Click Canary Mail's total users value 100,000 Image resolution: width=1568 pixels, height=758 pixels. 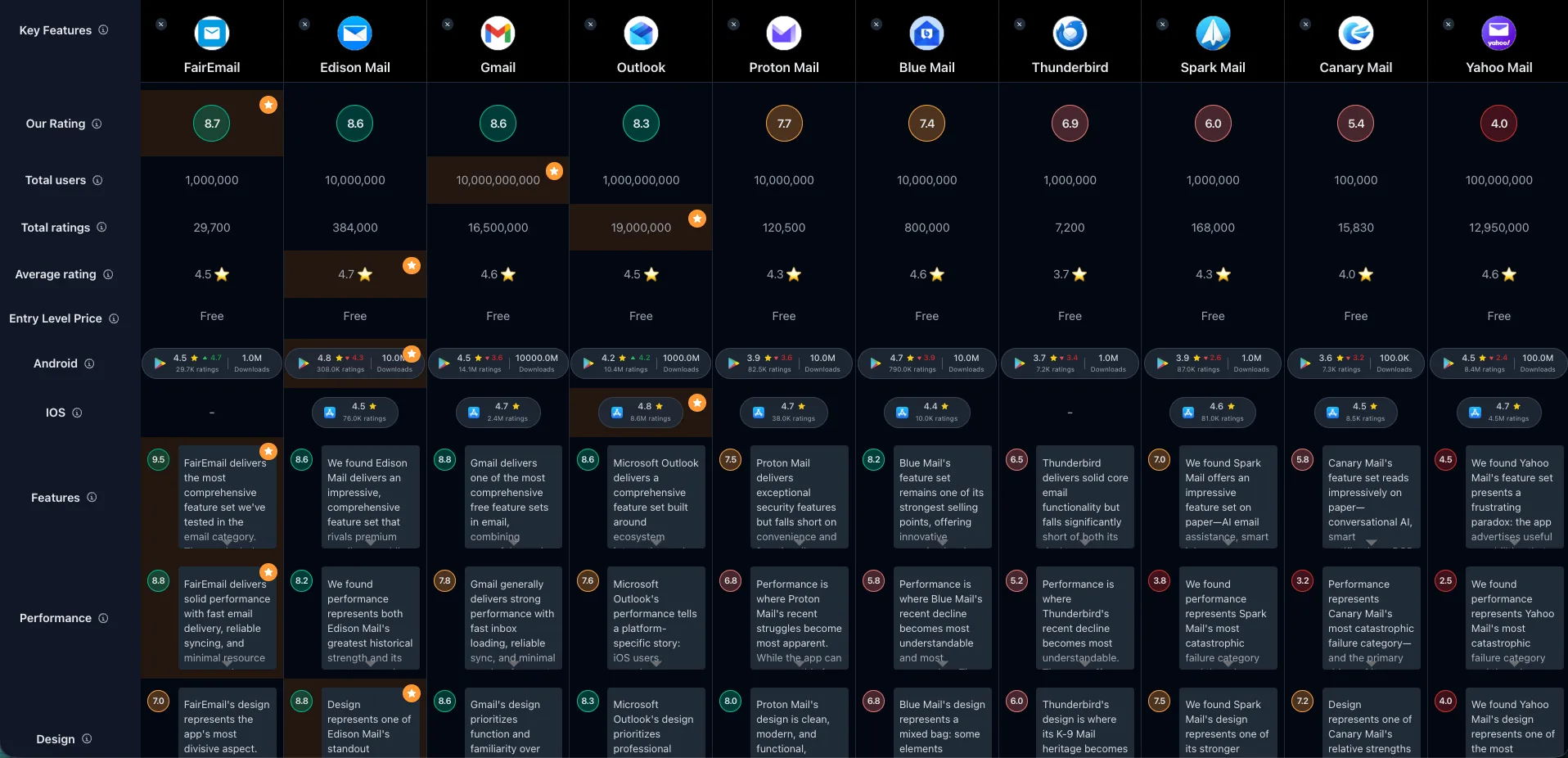pyautogui.click(x=1356, y=180)
